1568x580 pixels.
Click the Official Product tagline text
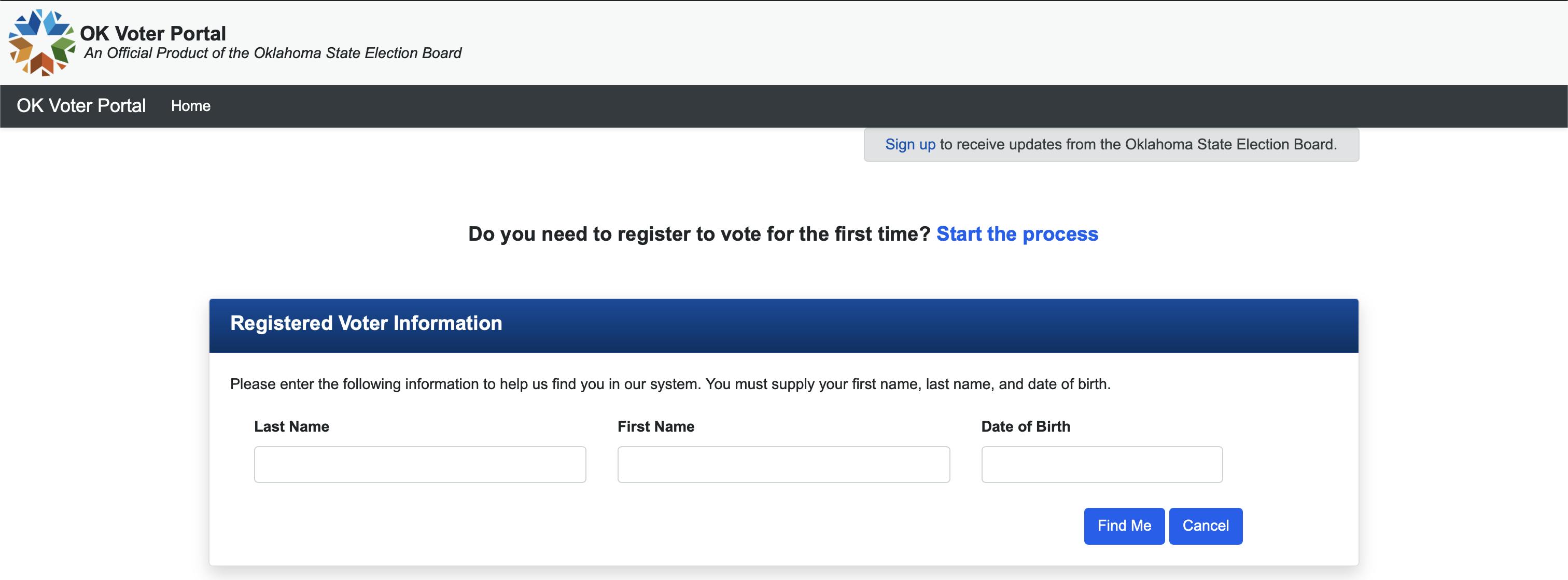(273, 53)
